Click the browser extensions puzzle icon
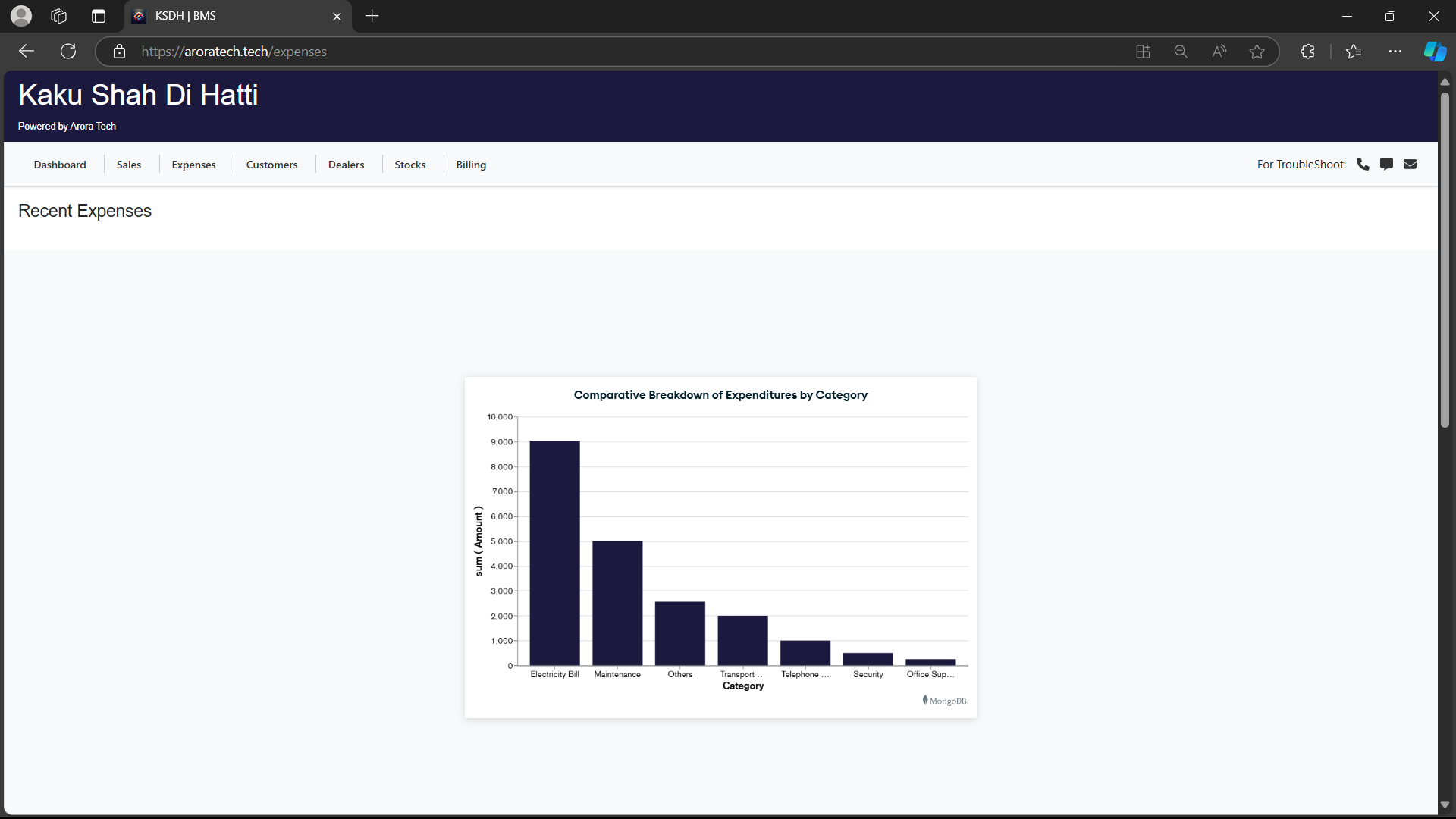 coord(1307,52)
